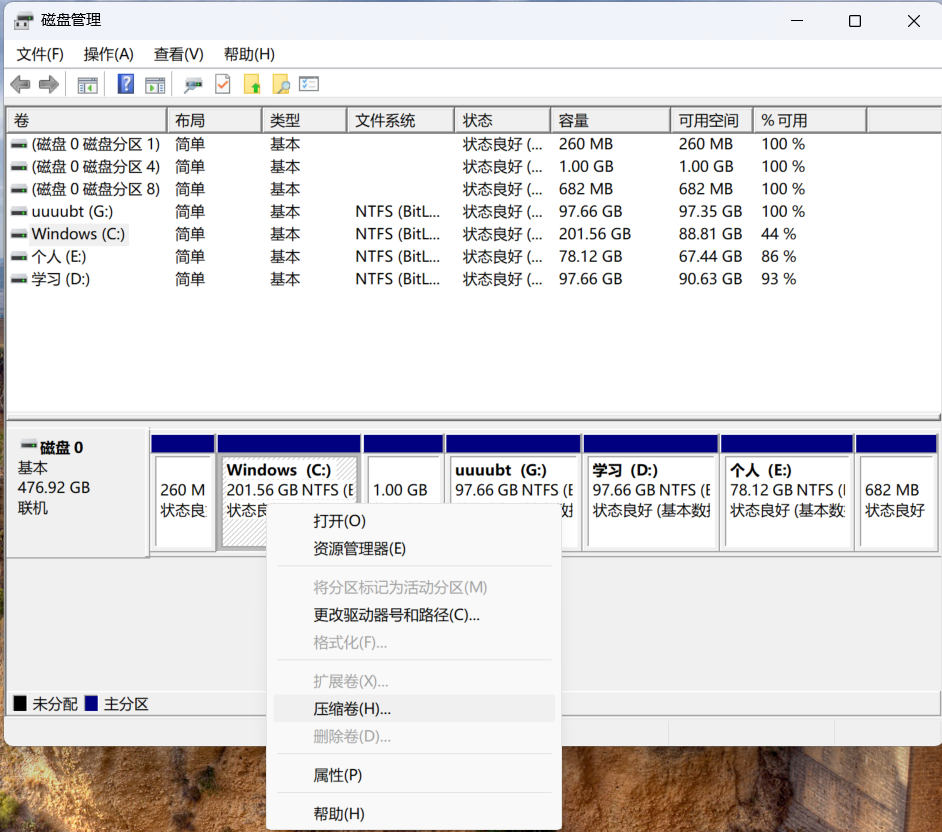Choose 资源管理器(E) from the context menu
This screenshot has width=942, height=832.
point(413,548)
